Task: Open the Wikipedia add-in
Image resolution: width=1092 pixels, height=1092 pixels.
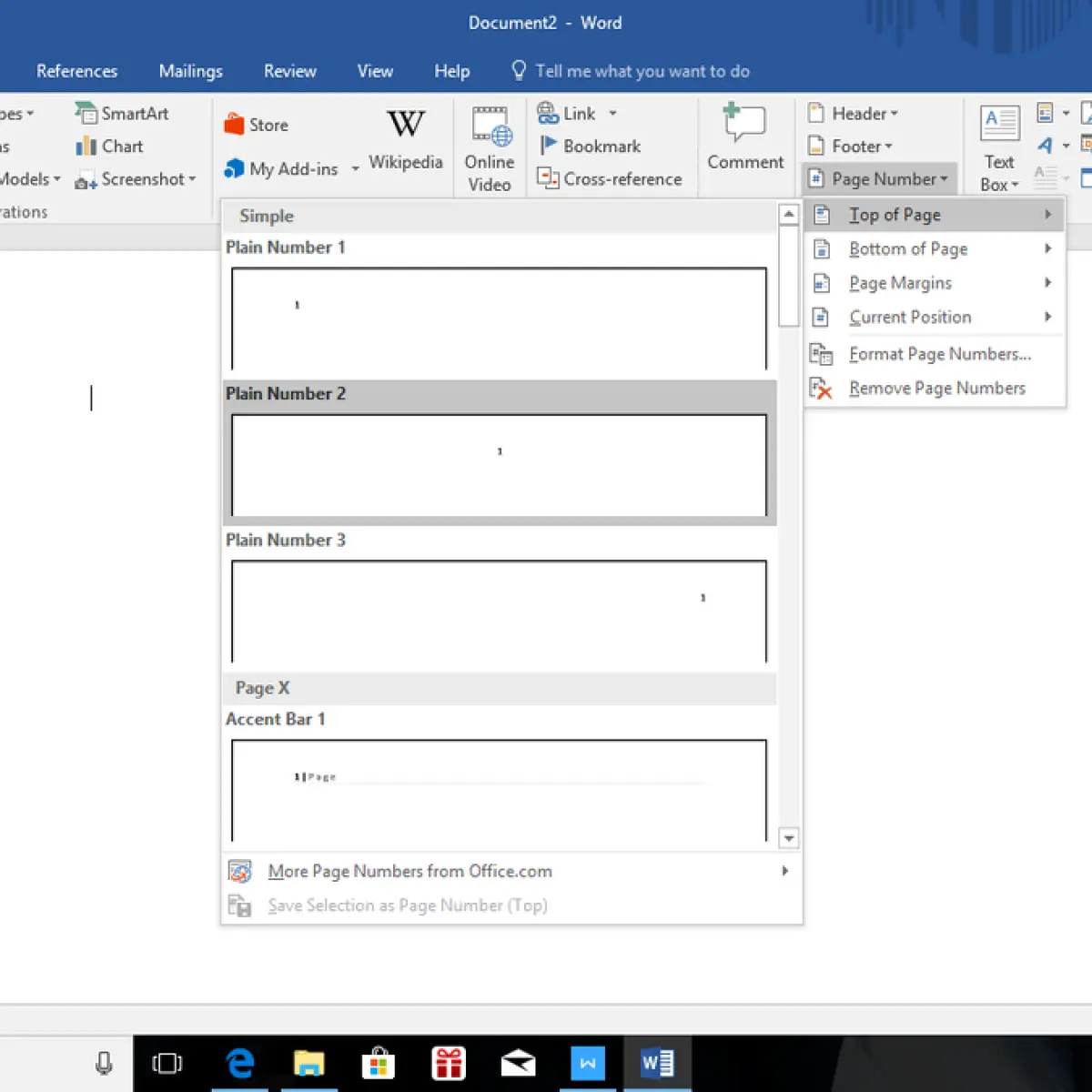Action: click(406, 140)
